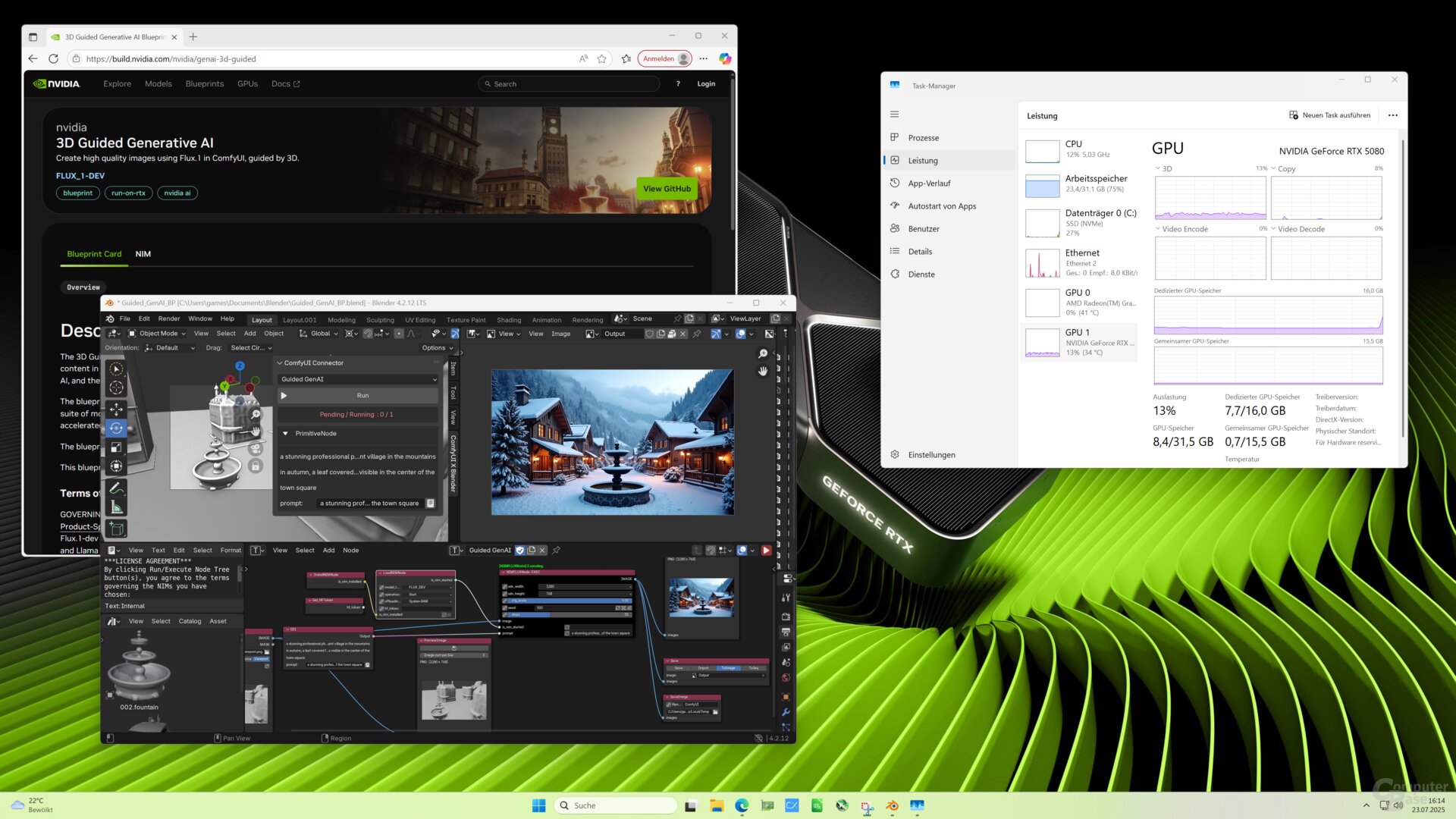Click the camera view icon in the viewport

[x=255, y=448]
